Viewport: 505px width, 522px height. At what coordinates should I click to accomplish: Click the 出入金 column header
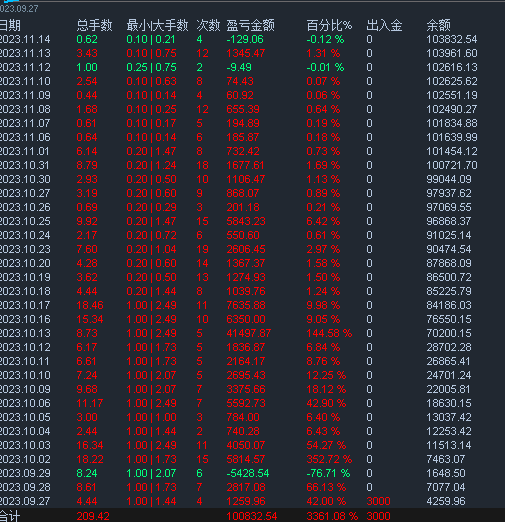(x=384, y=25)
